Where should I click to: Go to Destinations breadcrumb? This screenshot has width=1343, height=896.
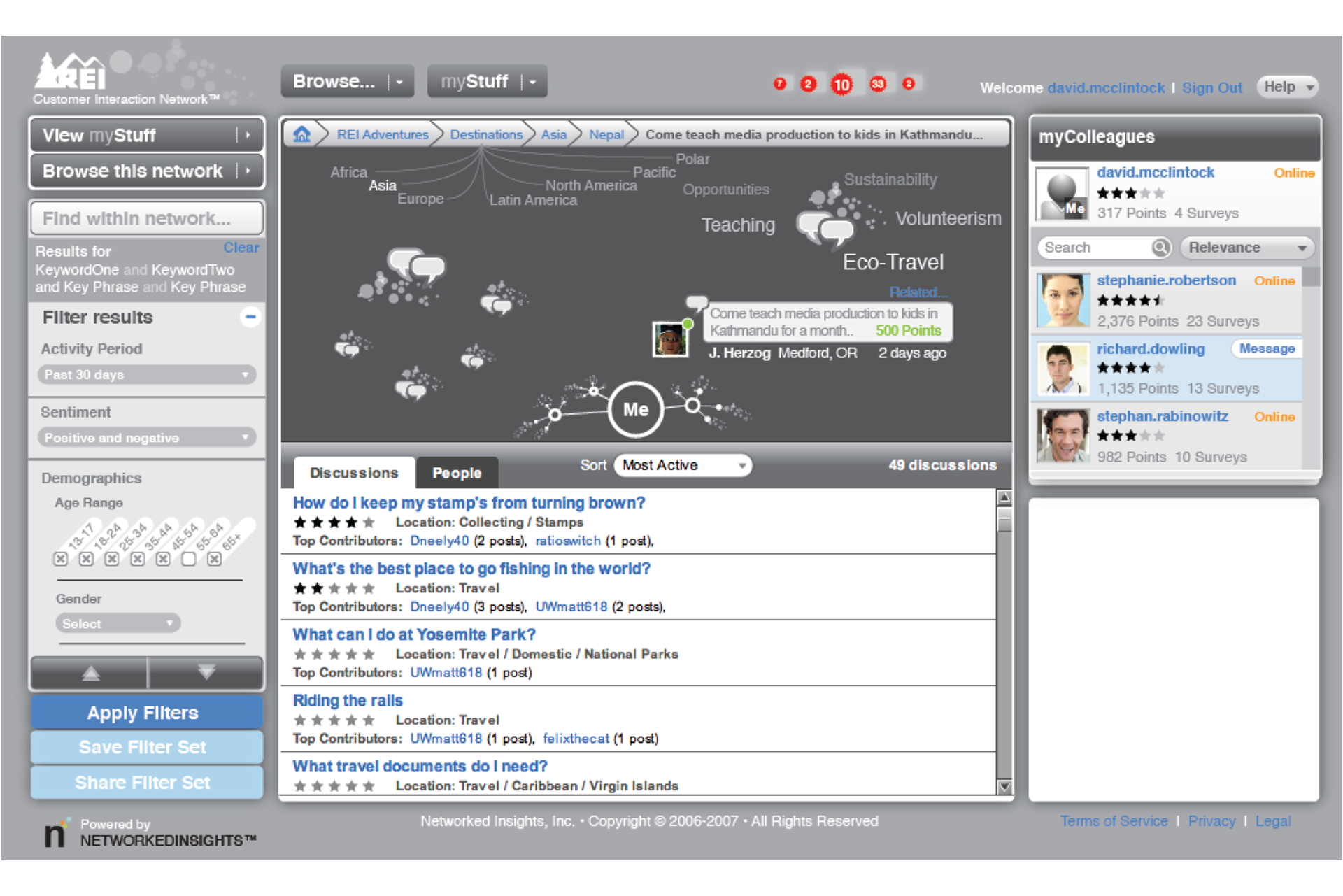(486, 134)
